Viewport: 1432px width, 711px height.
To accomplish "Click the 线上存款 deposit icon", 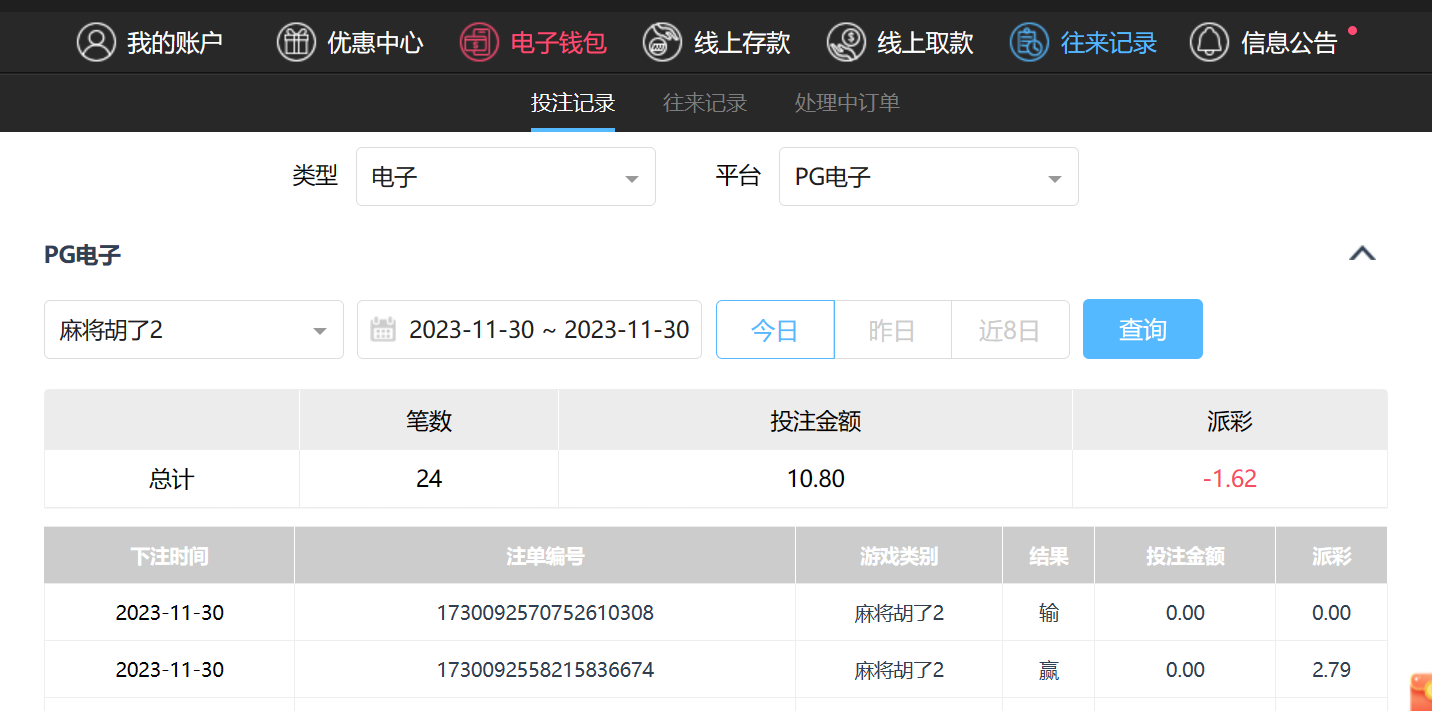I will (662, 42).
